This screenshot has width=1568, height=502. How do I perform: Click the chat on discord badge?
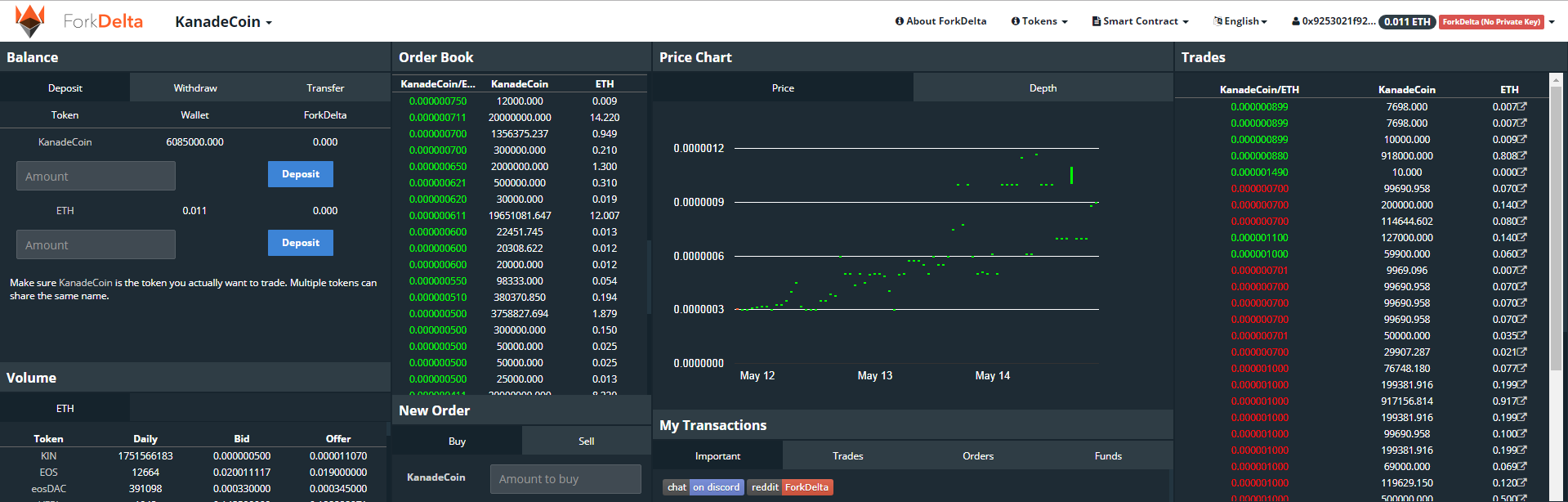(x=704, y=487)
